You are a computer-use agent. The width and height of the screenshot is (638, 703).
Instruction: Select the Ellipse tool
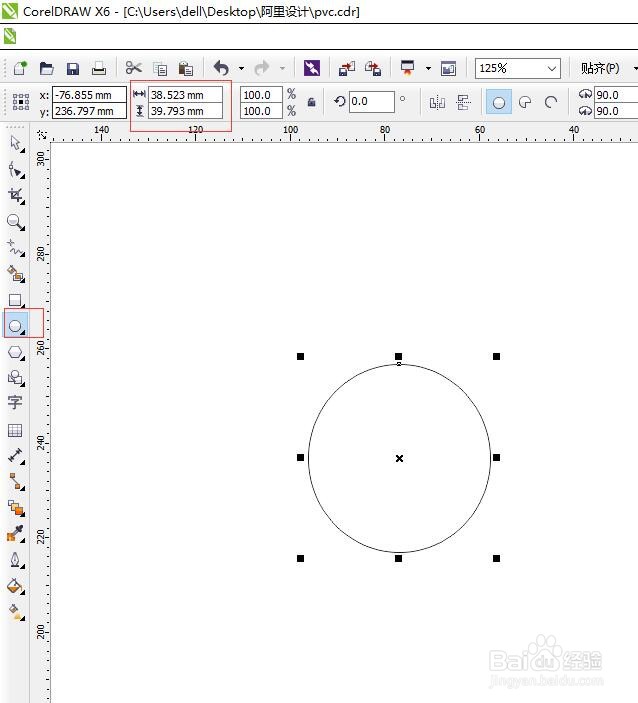pos(16,325)
